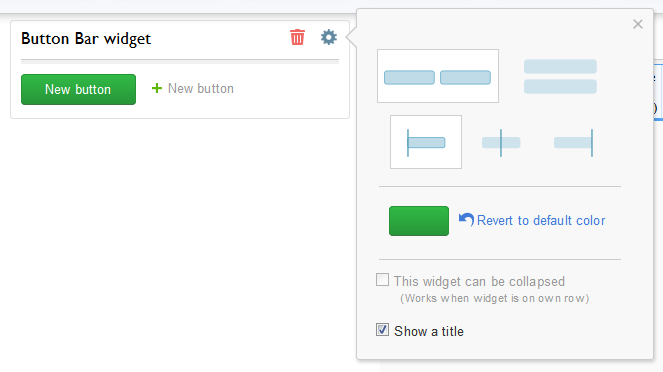This screenshot has height=372, width=663.
Task: Click the green 'New button' button
Action: tap(78, 89)
